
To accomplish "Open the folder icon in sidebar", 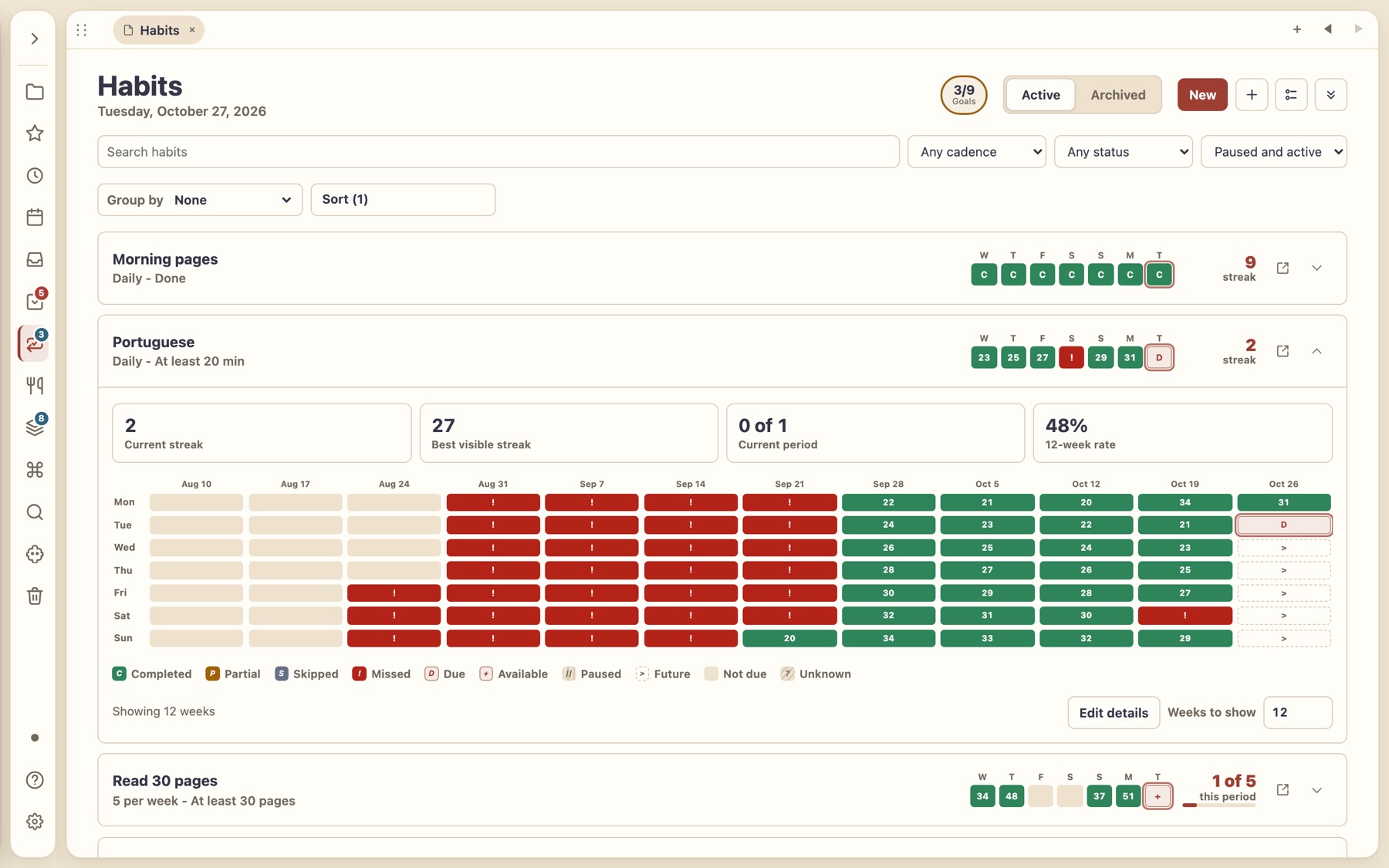I will click(35, 92).
